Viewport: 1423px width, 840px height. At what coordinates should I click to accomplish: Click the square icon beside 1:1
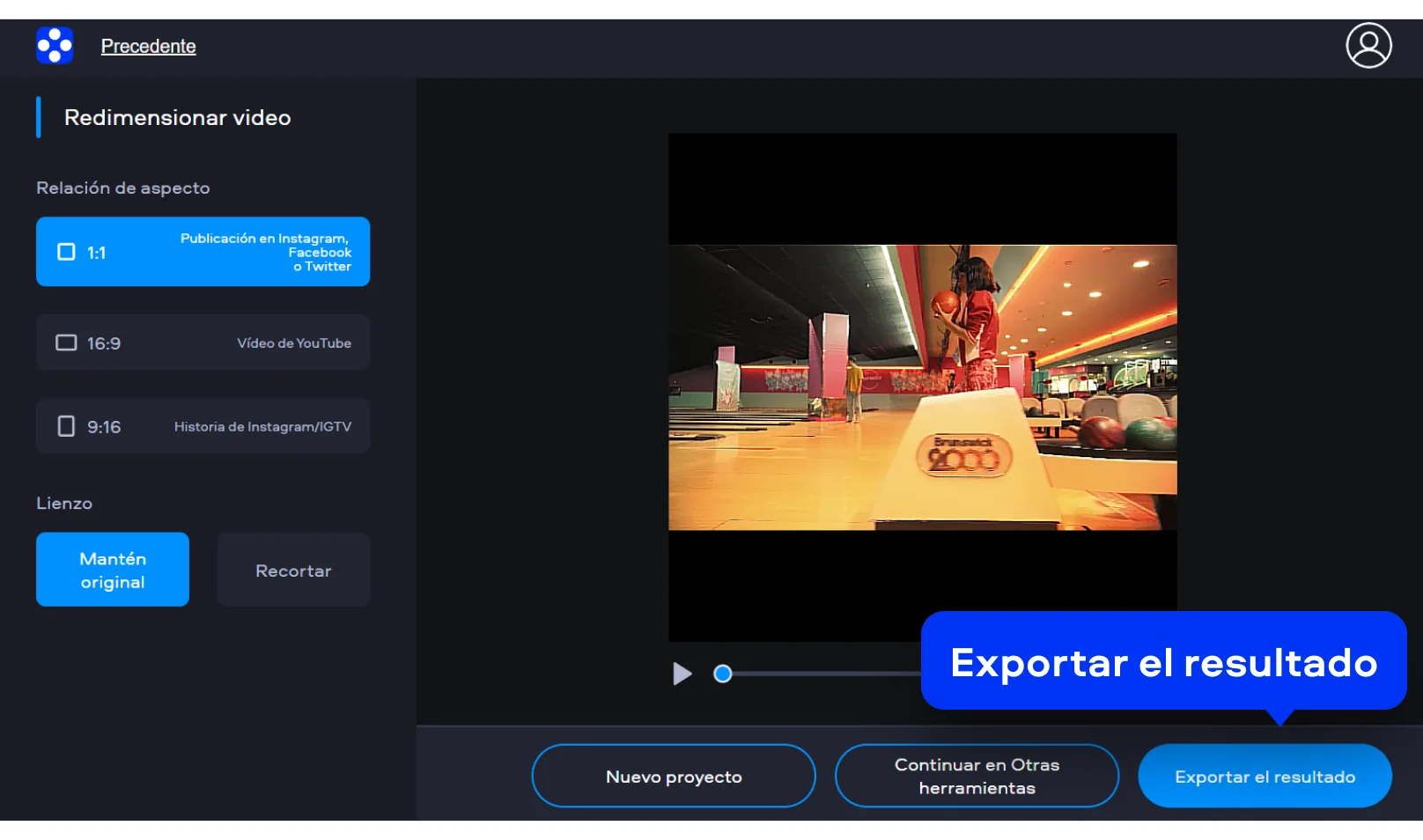tap(66, 252)
